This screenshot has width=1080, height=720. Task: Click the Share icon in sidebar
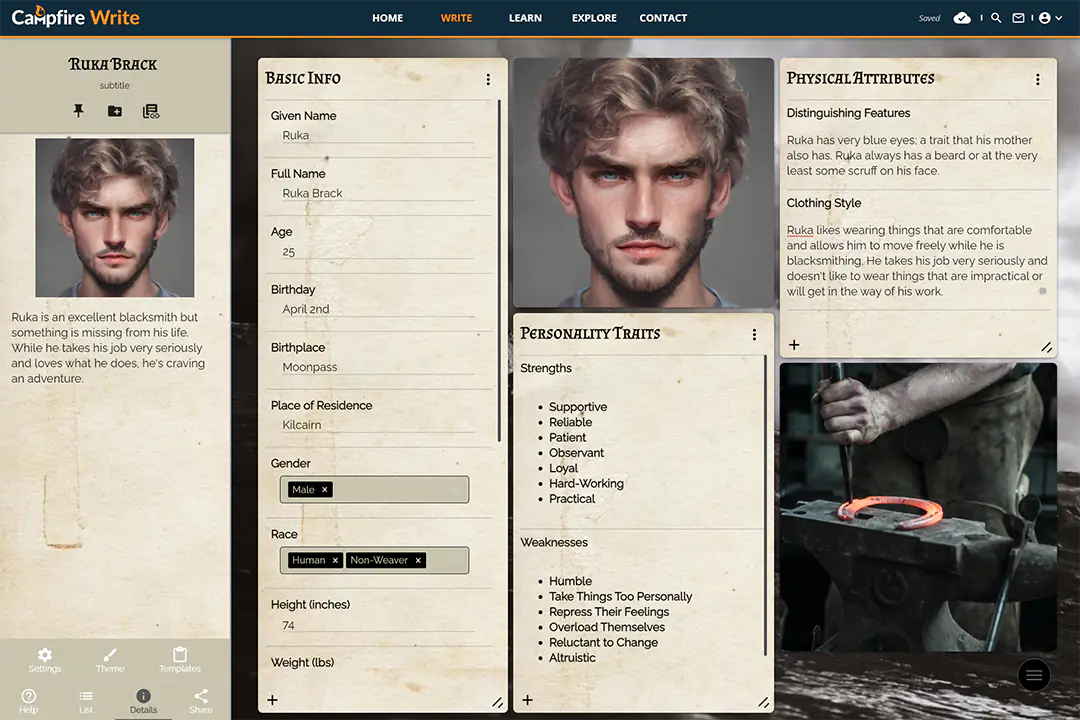click(x=201, y=701)
